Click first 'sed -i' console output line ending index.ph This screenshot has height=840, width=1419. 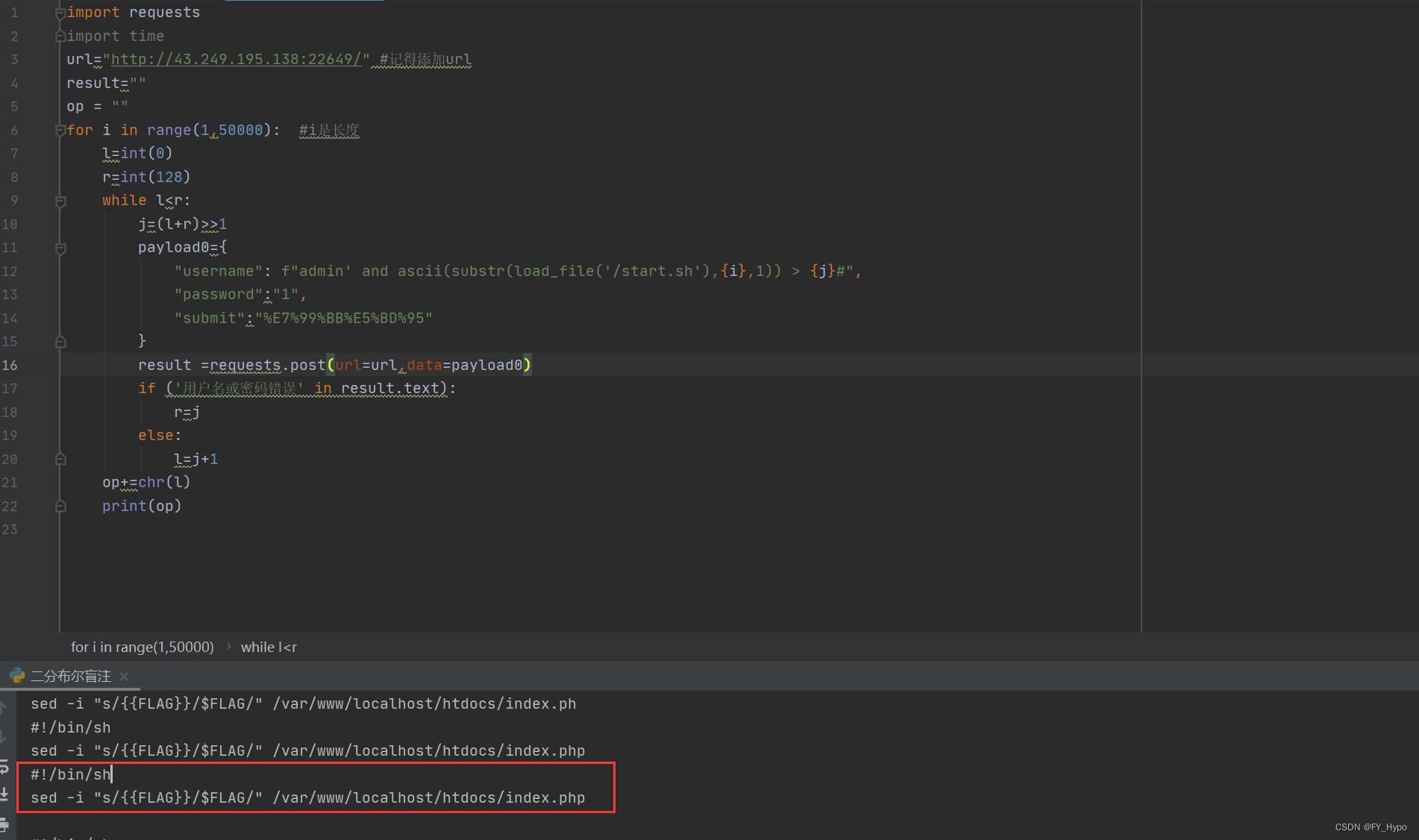click(303, 703)
